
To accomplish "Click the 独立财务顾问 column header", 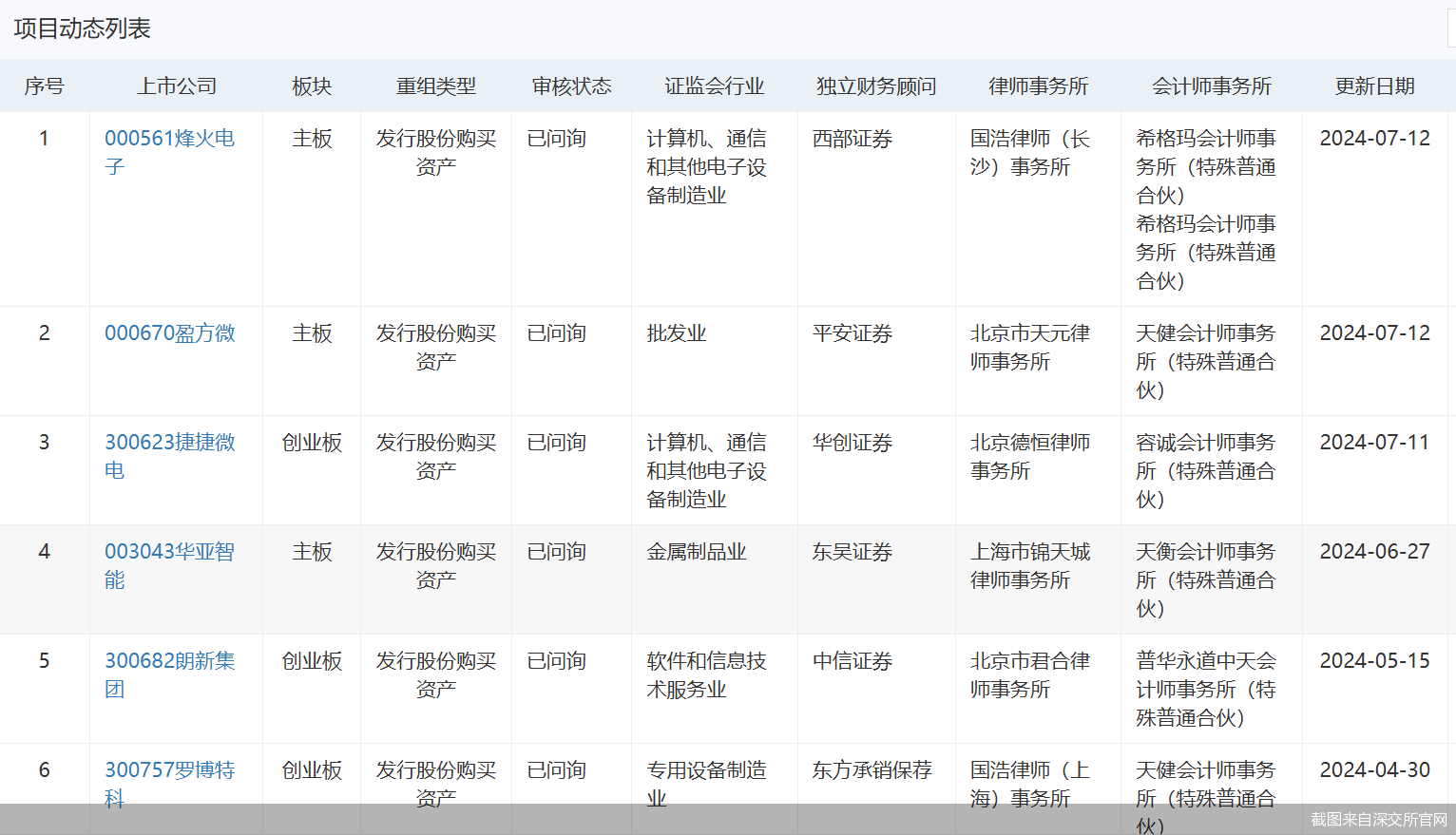I will tap(876, 86).
